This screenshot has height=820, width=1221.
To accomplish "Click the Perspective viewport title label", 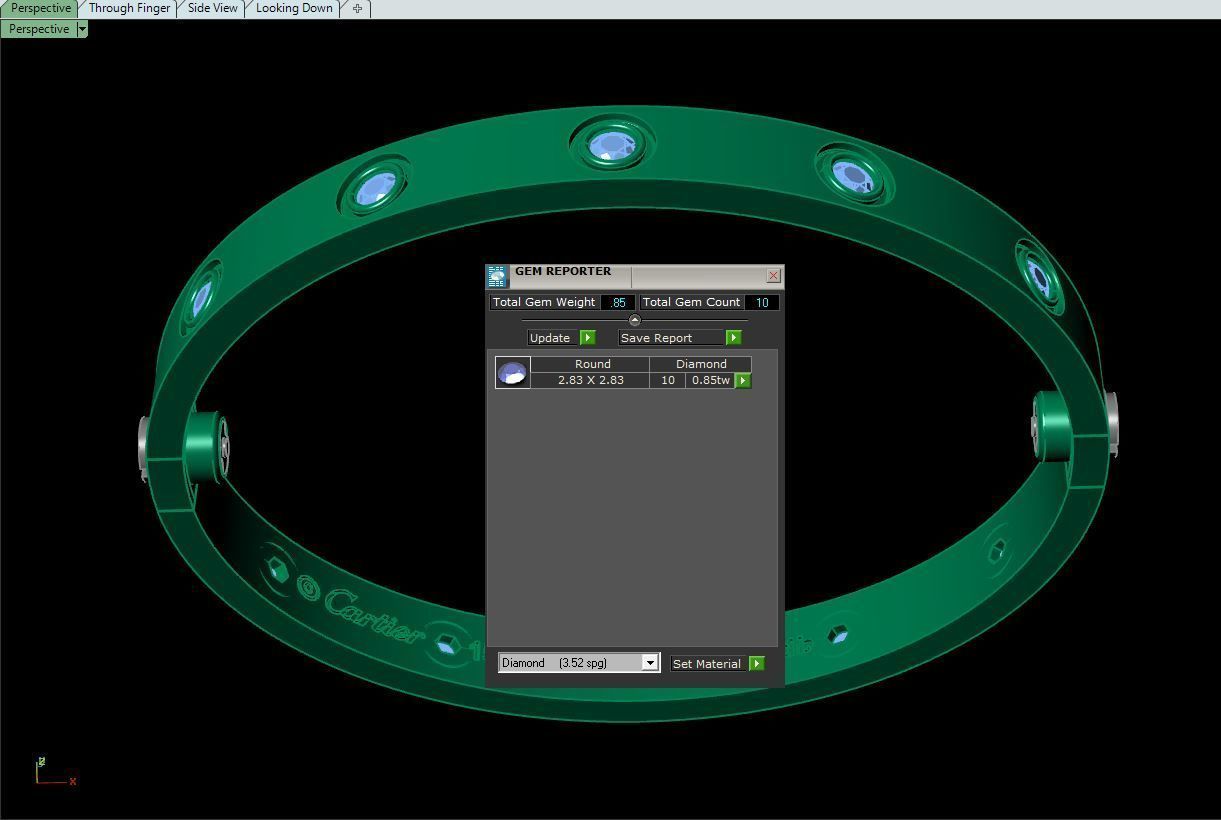I will [40, 29].
